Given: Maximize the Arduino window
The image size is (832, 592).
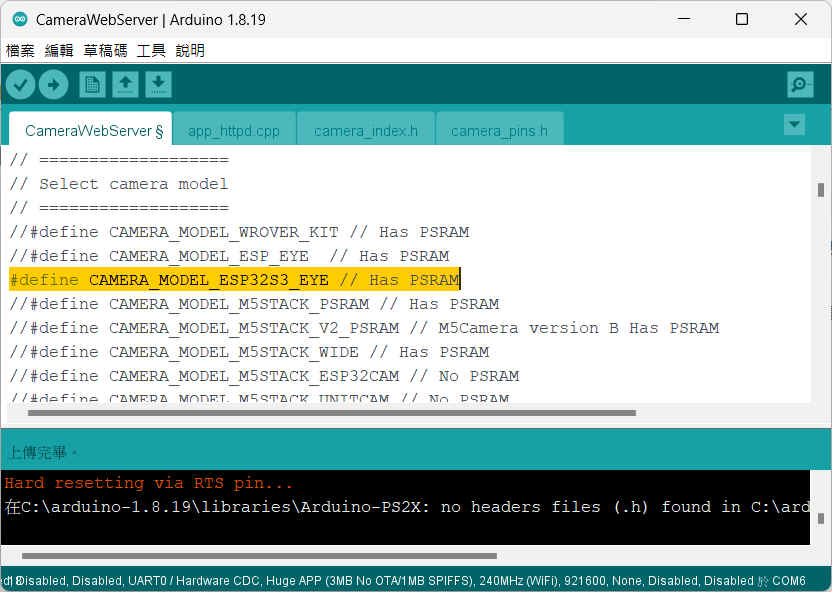Looking at the screenshot, I should pos(742,20).
